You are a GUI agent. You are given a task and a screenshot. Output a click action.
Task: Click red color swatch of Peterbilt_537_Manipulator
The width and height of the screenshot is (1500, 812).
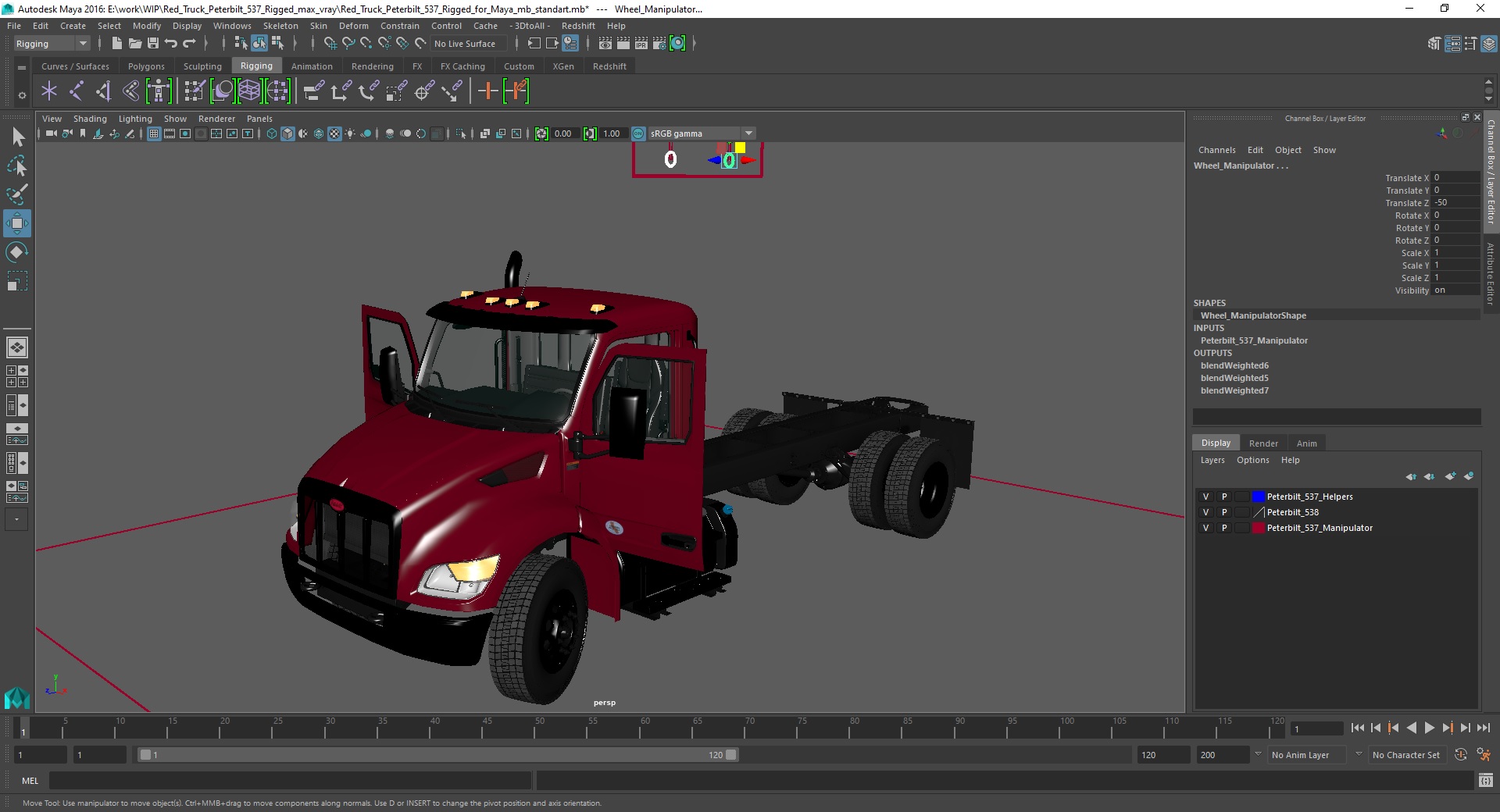tap(1259, 528)
